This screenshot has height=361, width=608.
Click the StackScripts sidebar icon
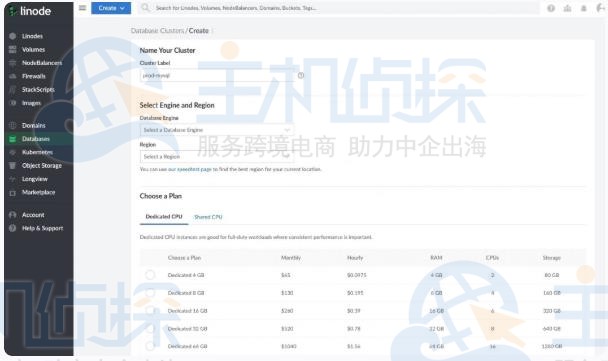point(12,90)
